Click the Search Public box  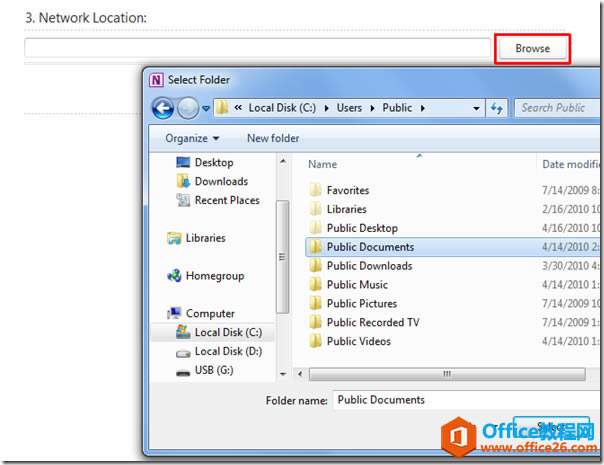557,108
